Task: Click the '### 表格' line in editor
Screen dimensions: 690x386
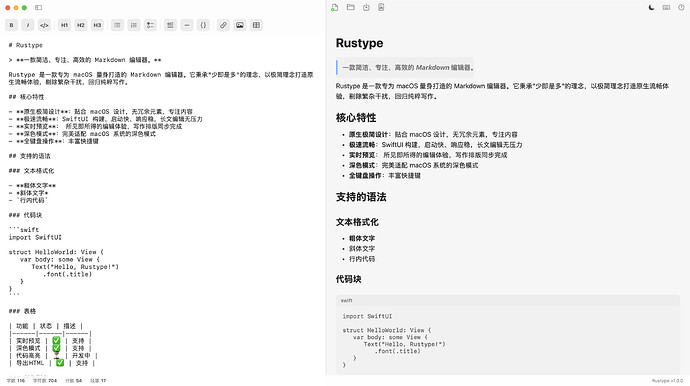Action: click(x=22, y=311)
